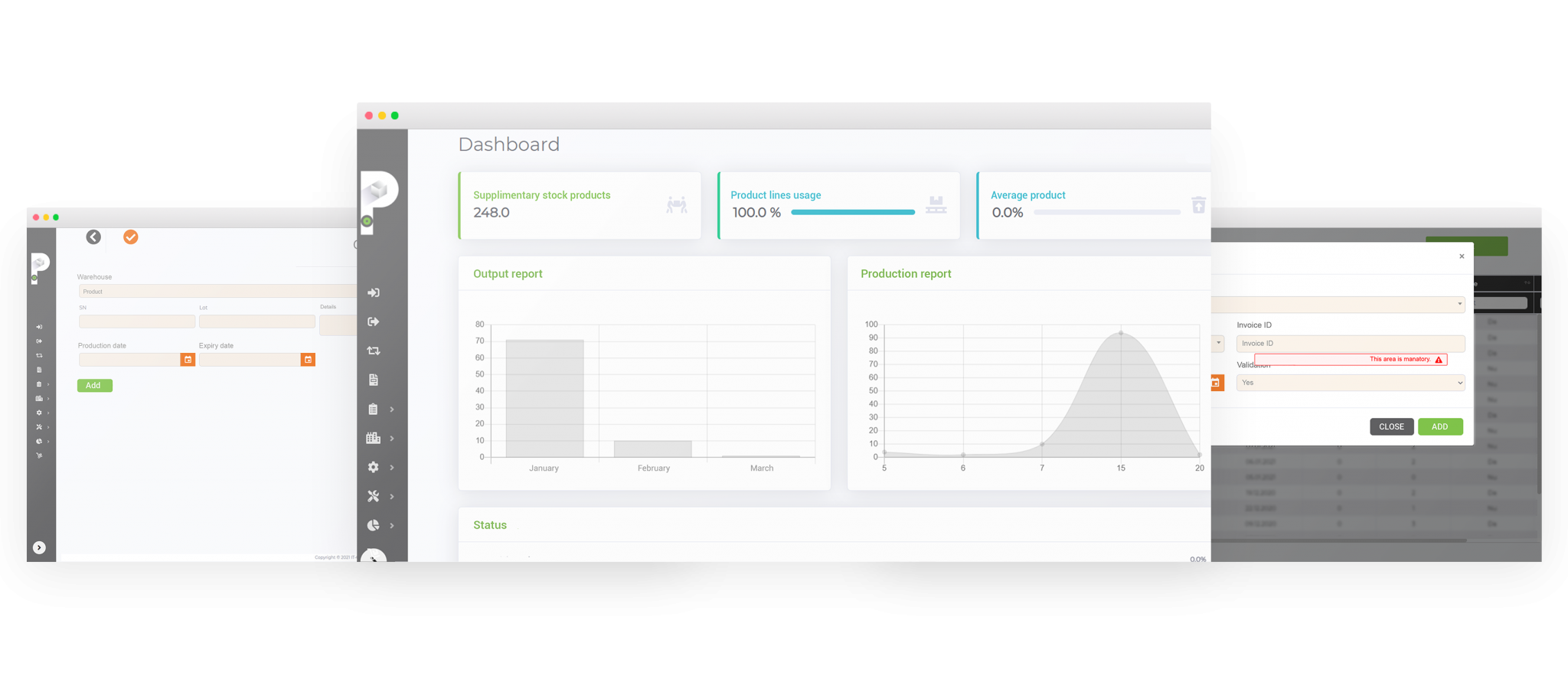Expand sidebar via round arrow in Warehouse window

tap(39, 547)
